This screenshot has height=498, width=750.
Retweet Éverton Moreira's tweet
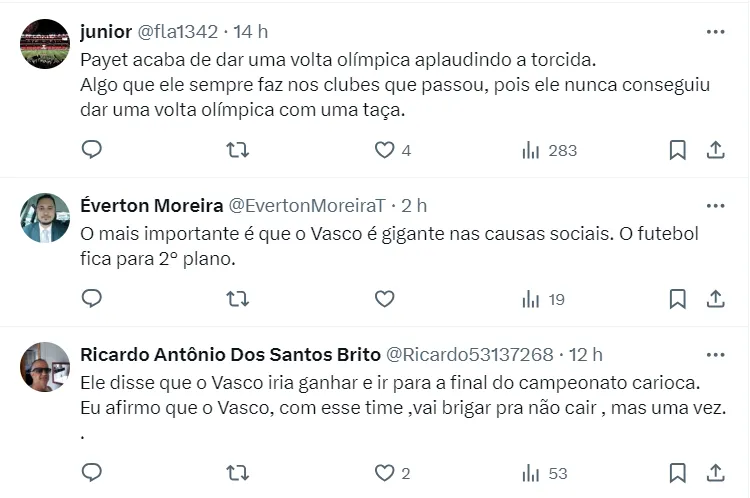coord(238,299)
